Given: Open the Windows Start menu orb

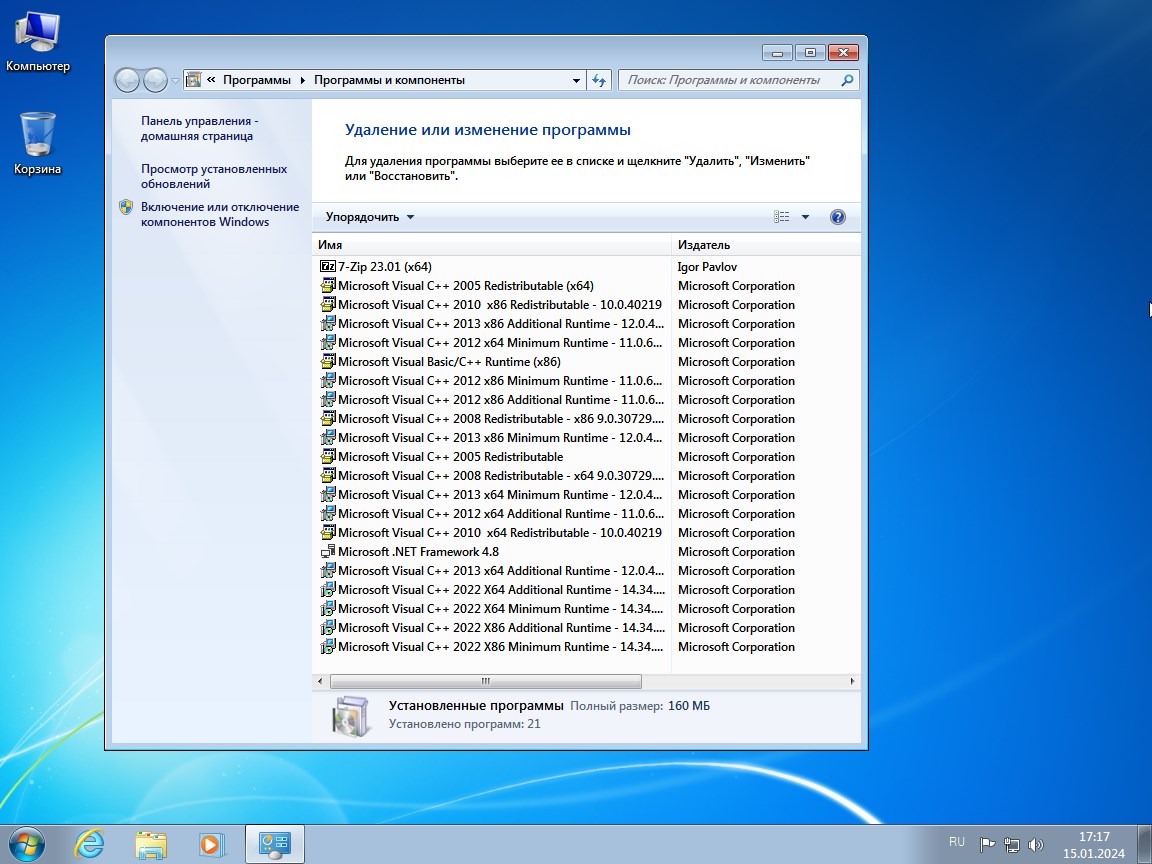Looking at the screenshot, I should point(26,844).
